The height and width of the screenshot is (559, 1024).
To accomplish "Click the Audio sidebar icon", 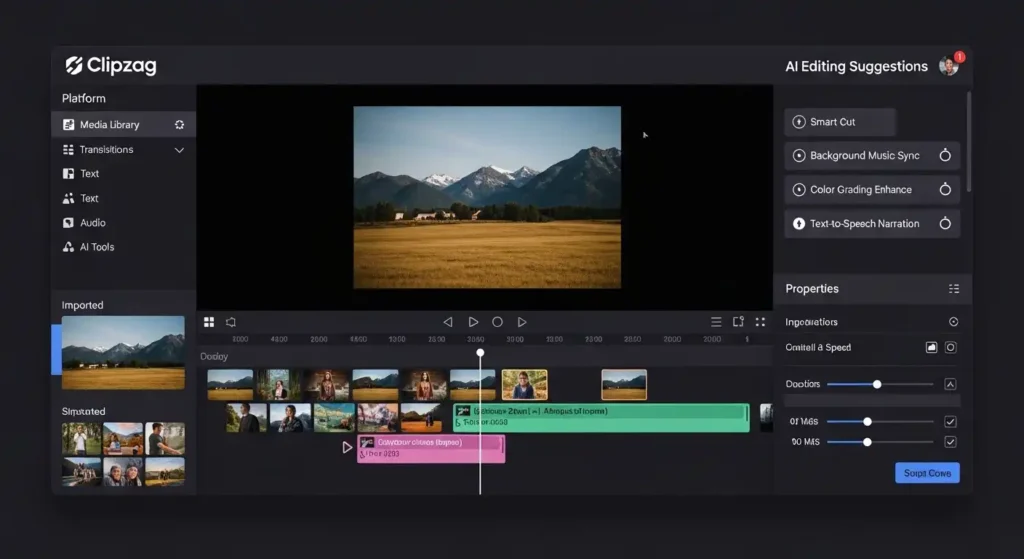I will [68, 223].
